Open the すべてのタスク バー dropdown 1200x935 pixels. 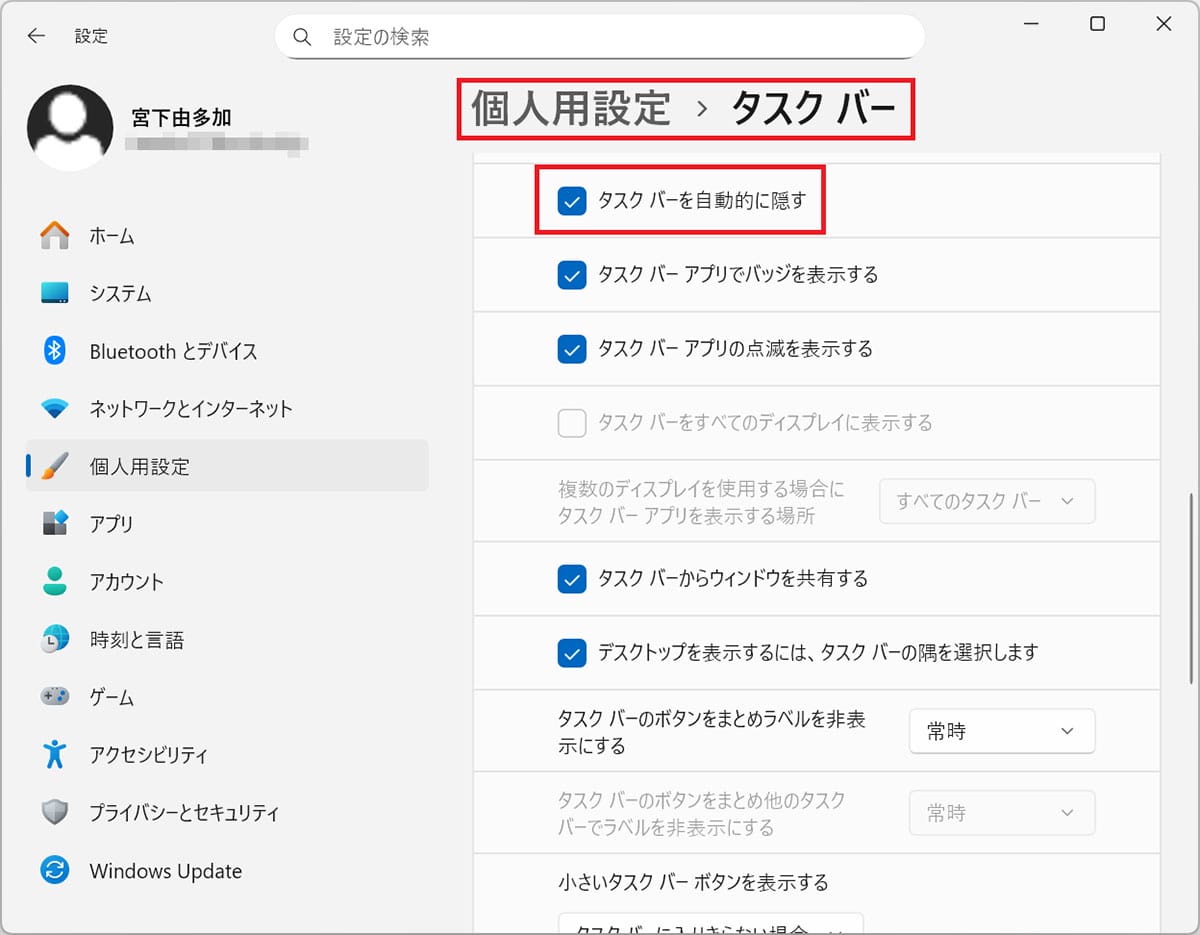point(987,501)
